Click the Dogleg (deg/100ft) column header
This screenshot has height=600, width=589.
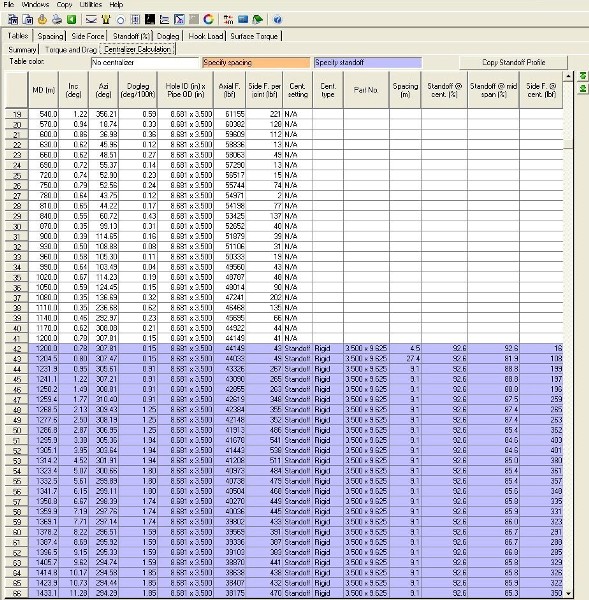coord(138,90)
